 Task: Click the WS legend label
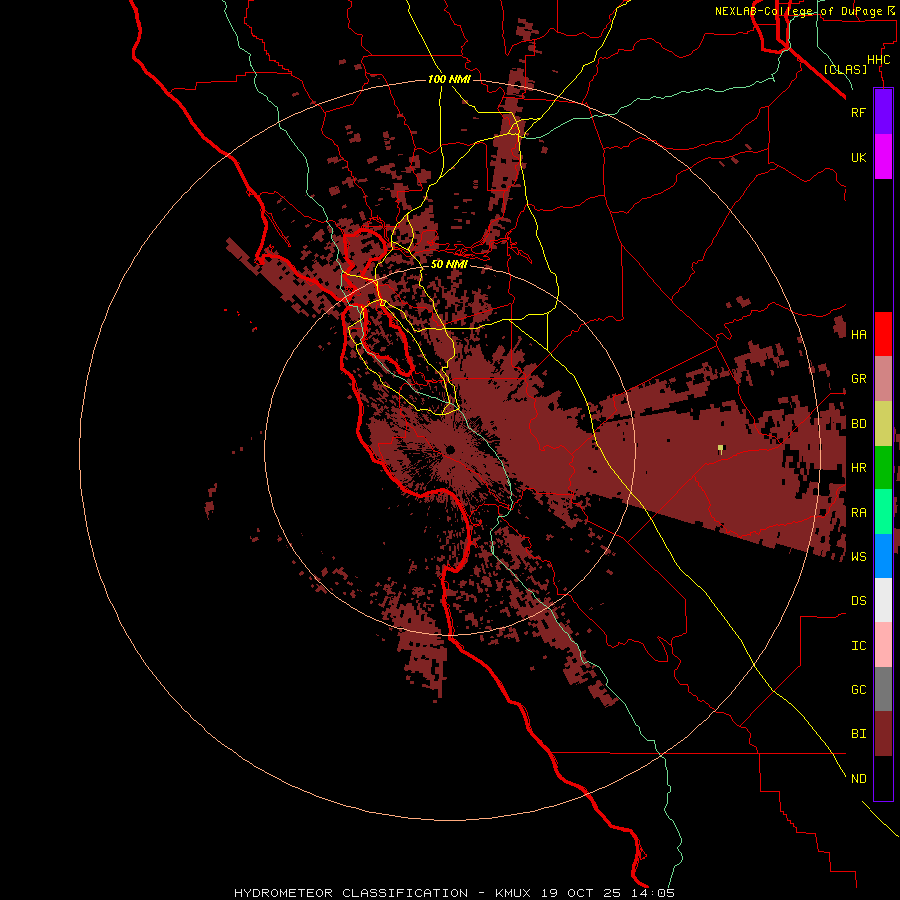(x=859, y=557)
